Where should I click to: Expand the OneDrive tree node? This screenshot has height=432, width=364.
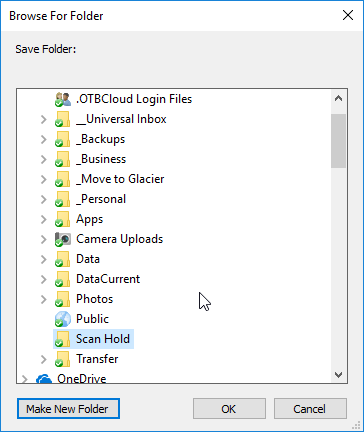[x=24, y=379]
